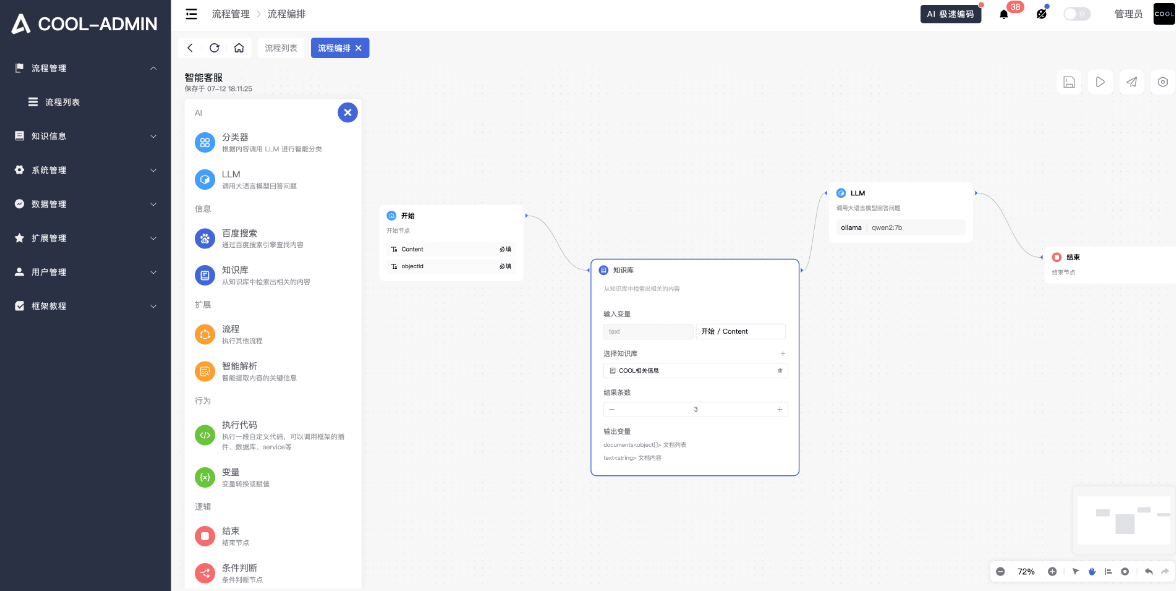This screenshot has height=591, width=1176.
Task: Add a 变量 variable node
Action: pyautogui.click(x=273, y=478)
